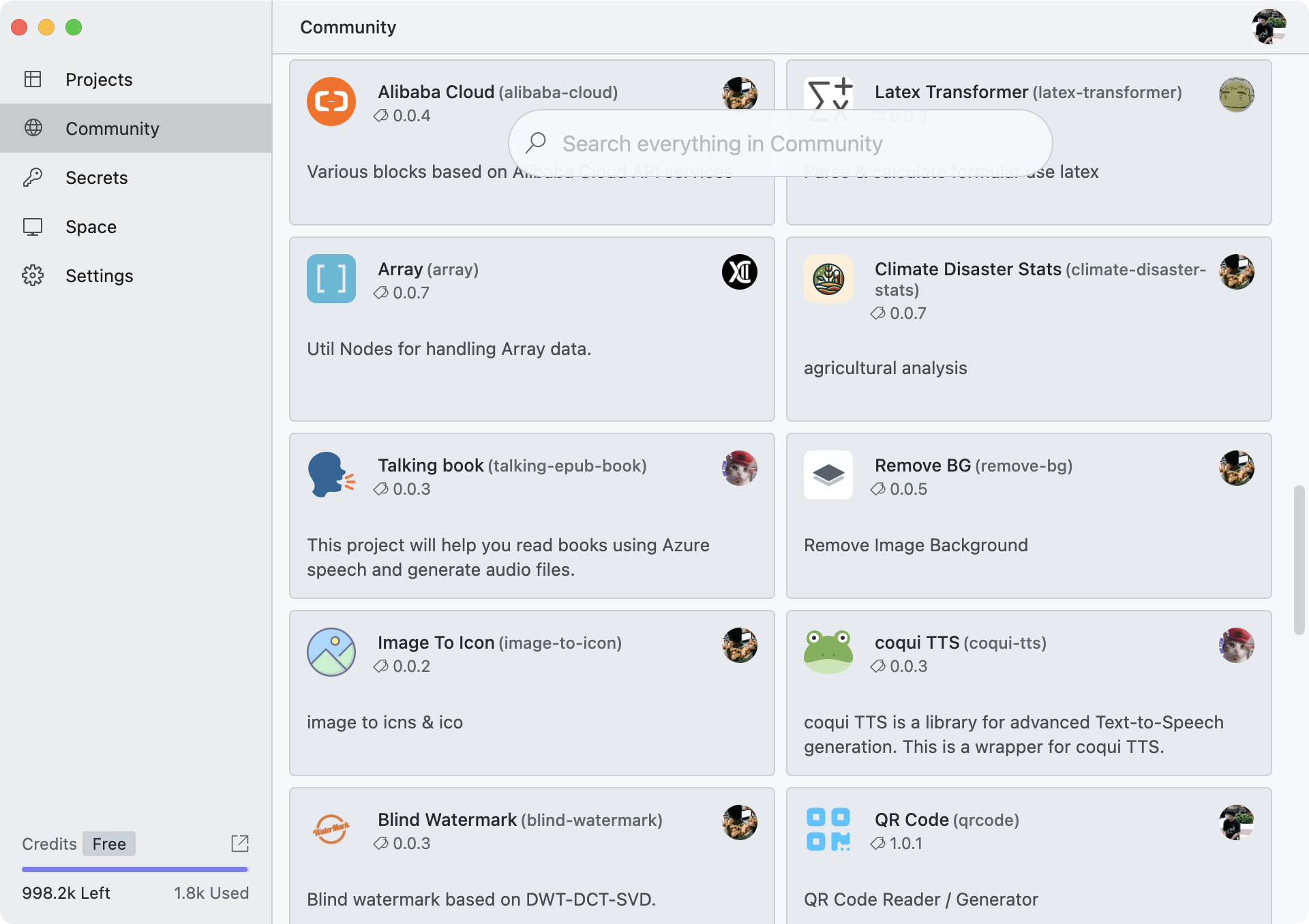This screenshot has width=1309, height=924.
Task: Click the Talking book speaking head icon
Action: (331, 474)
